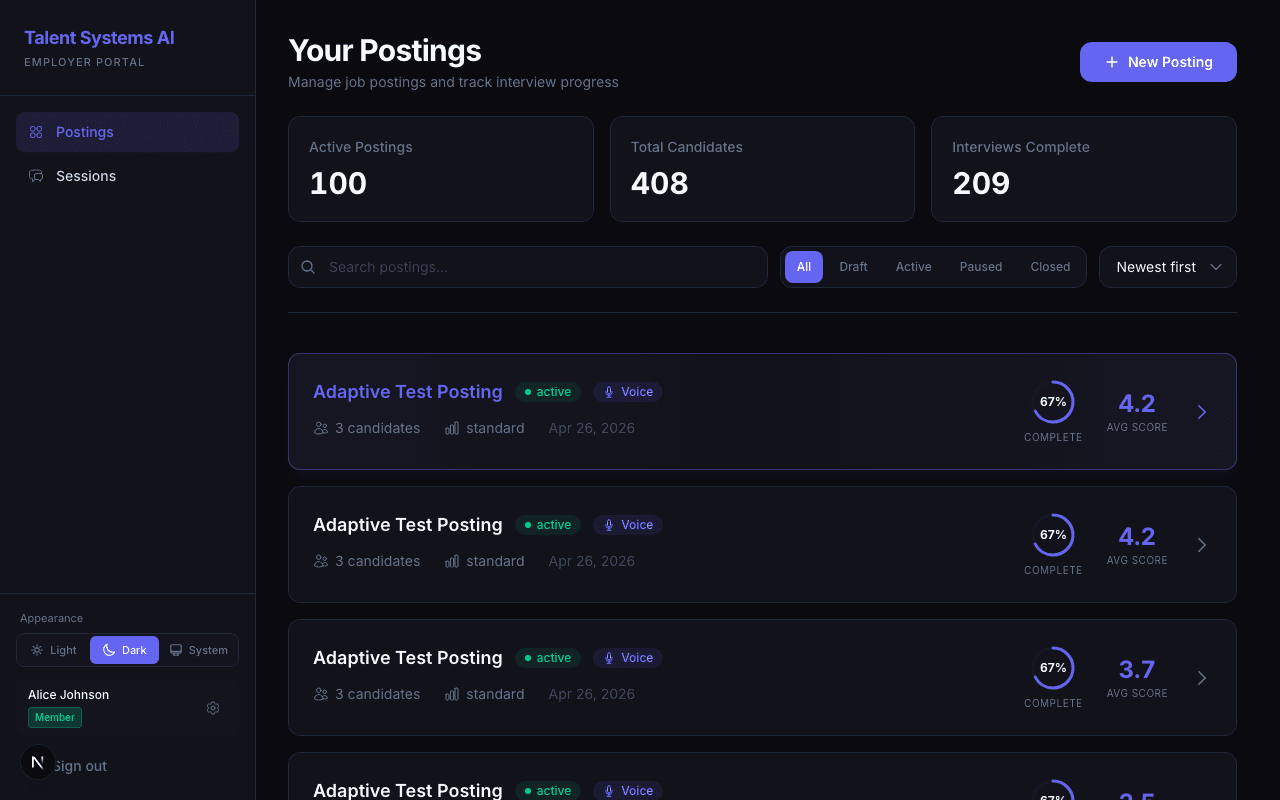Click the Alice Johnson user name
This screenshot has width=1280, height=800.
(69, 695)
